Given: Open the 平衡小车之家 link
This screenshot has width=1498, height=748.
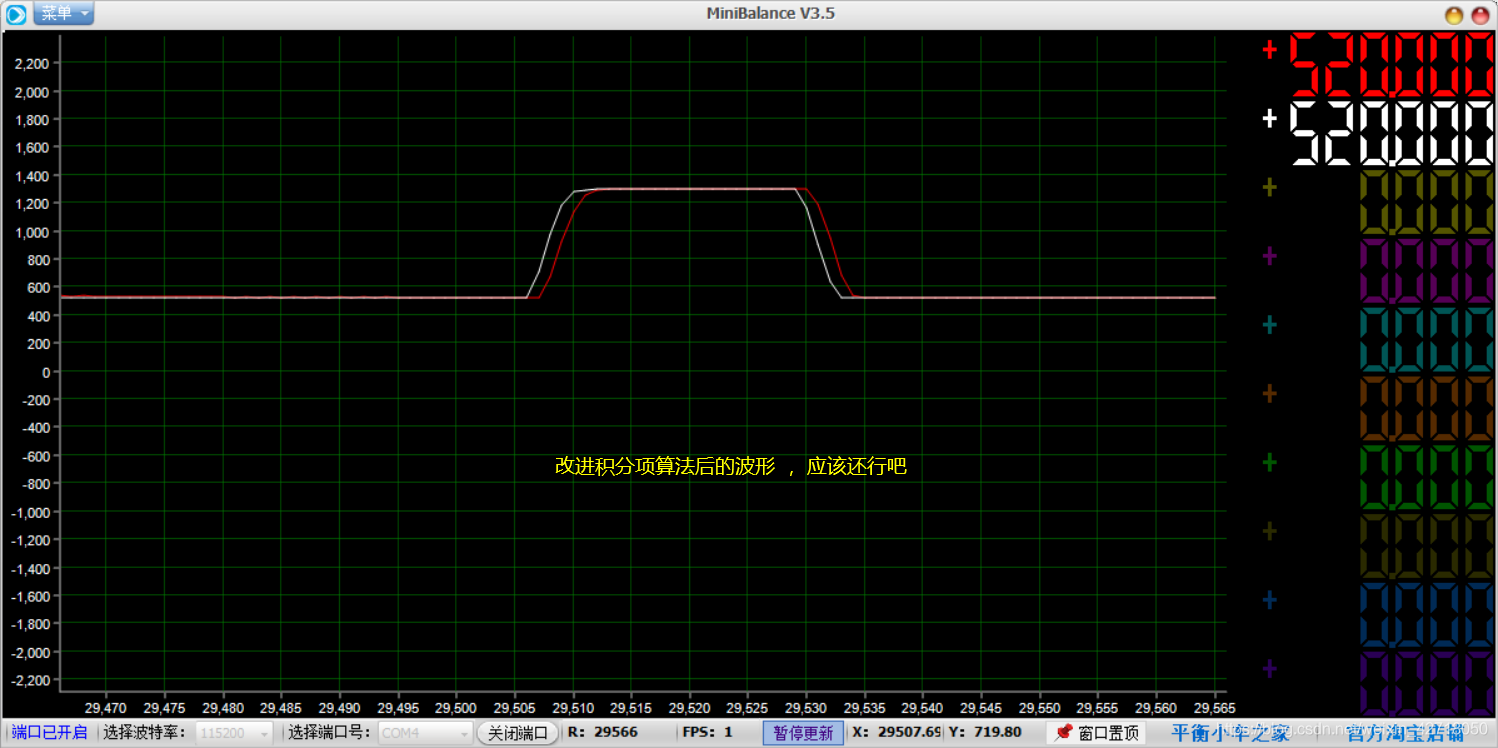Looking at the screenshot, I should point(1230,733).
